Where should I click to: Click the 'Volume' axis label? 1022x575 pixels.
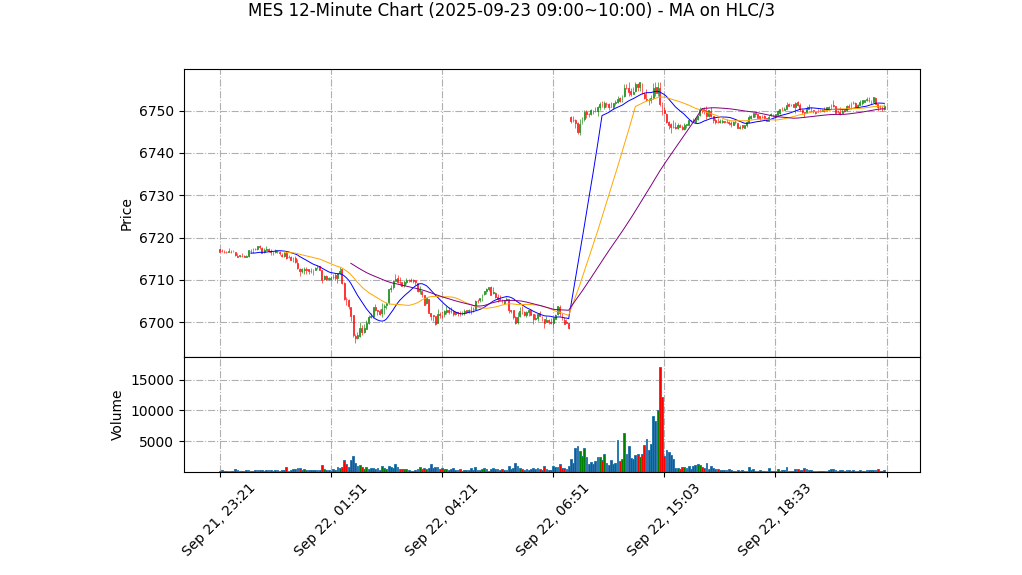pos(116,415)
